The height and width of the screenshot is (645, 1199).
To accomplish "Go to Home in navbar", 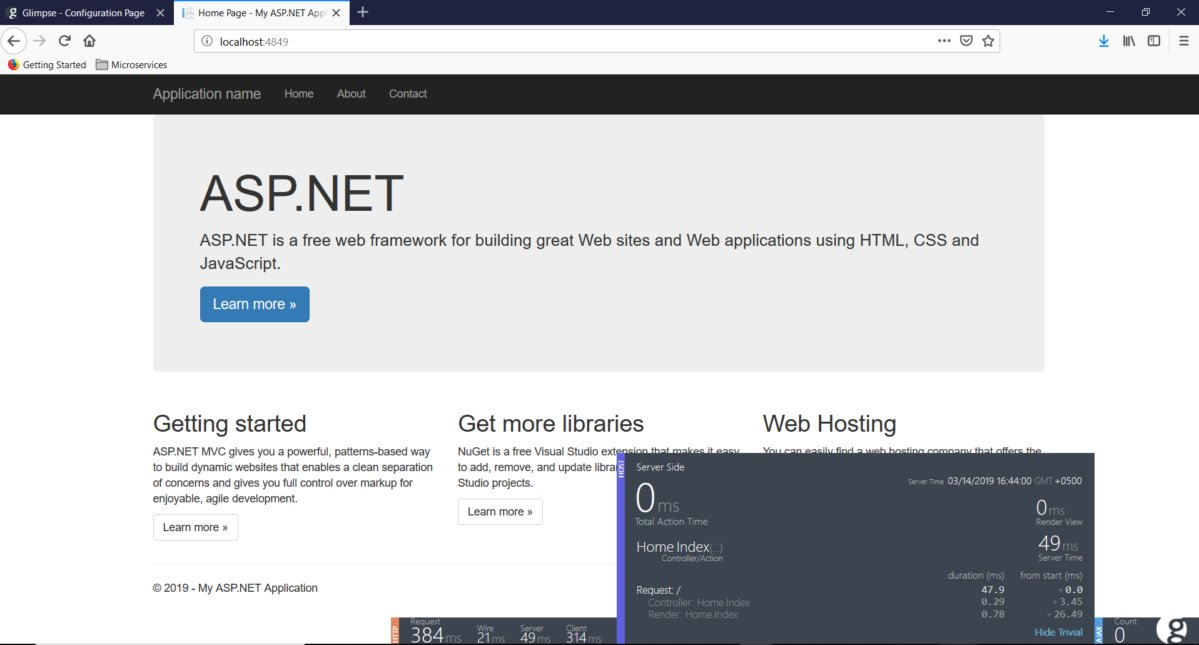I will 298,94.
